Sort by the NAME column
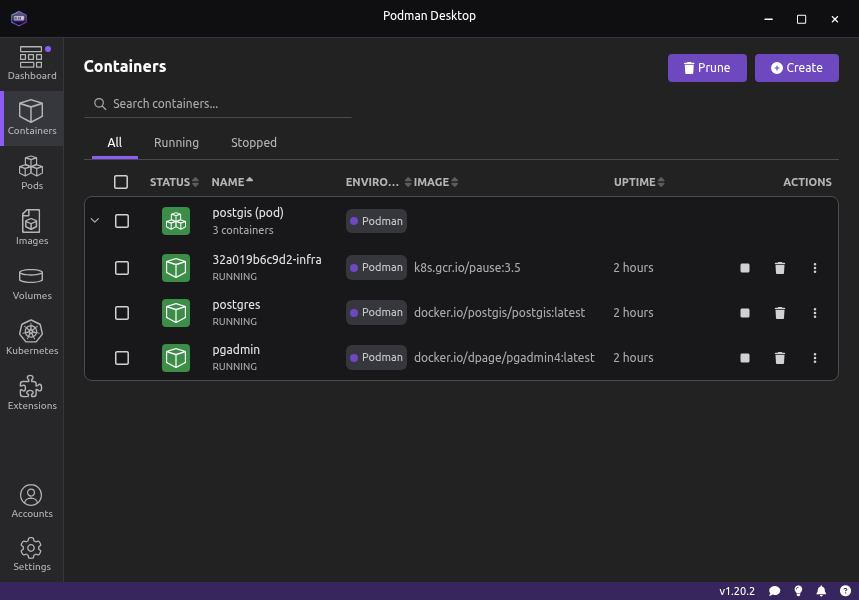The image size is (859, 600). point(232,182)
